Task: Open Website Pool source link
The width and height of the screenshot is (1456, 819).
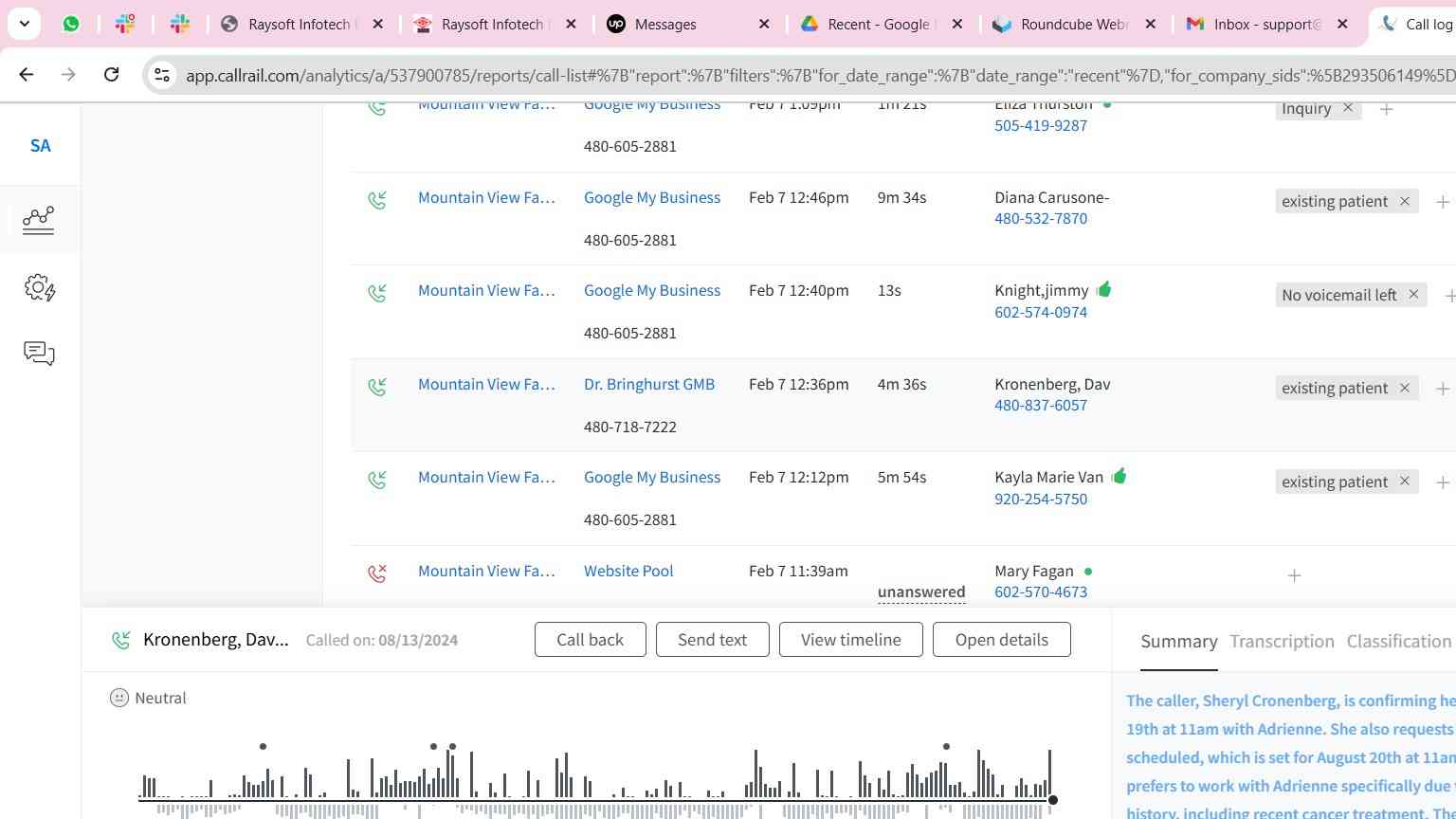Action: [x=628, y=571]
